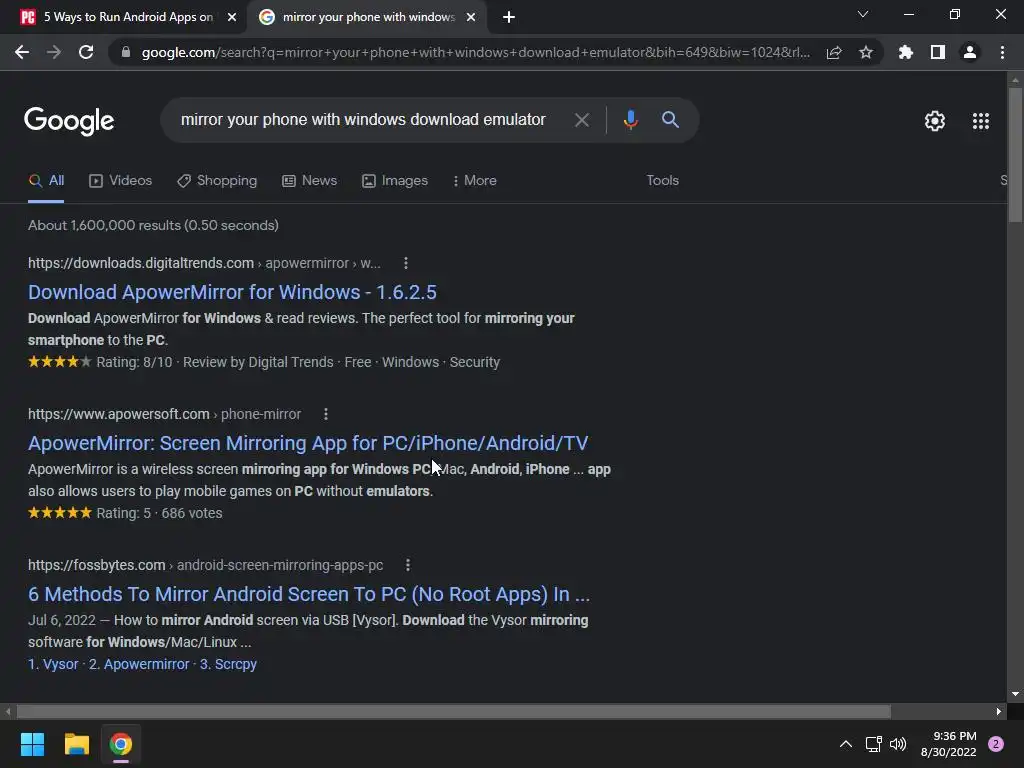Close the '5 Ways to Run Android Apps' tab
The image size is (1024, 768).
click(x=232, y=18)
